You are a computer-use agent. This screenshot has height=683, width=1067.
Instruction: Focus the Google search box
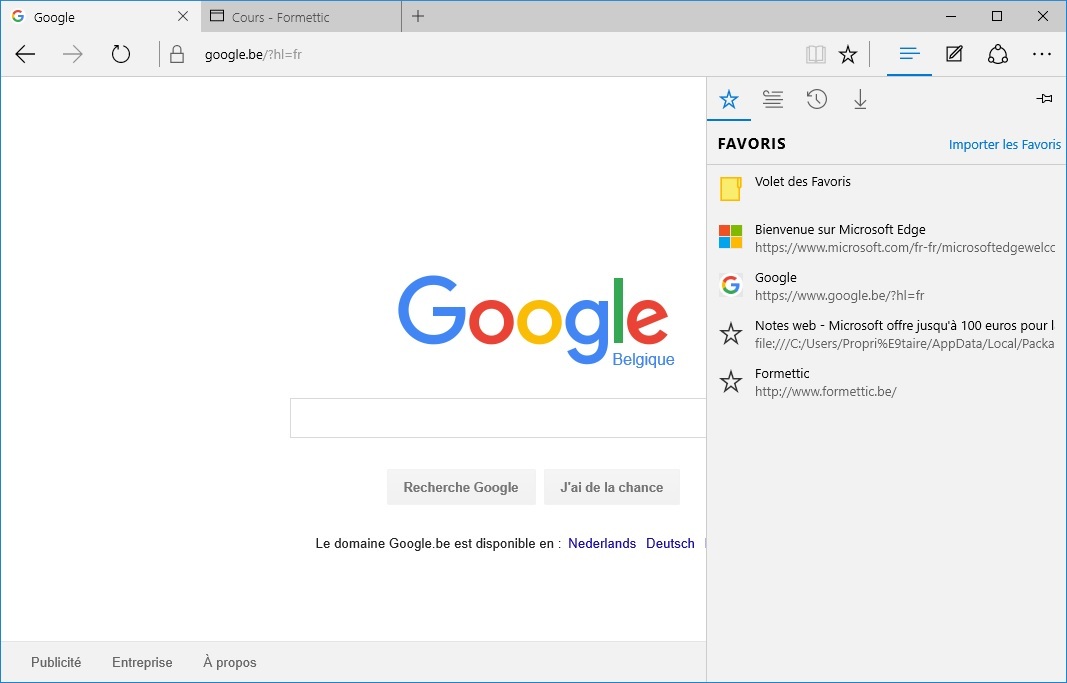[498, 418]
